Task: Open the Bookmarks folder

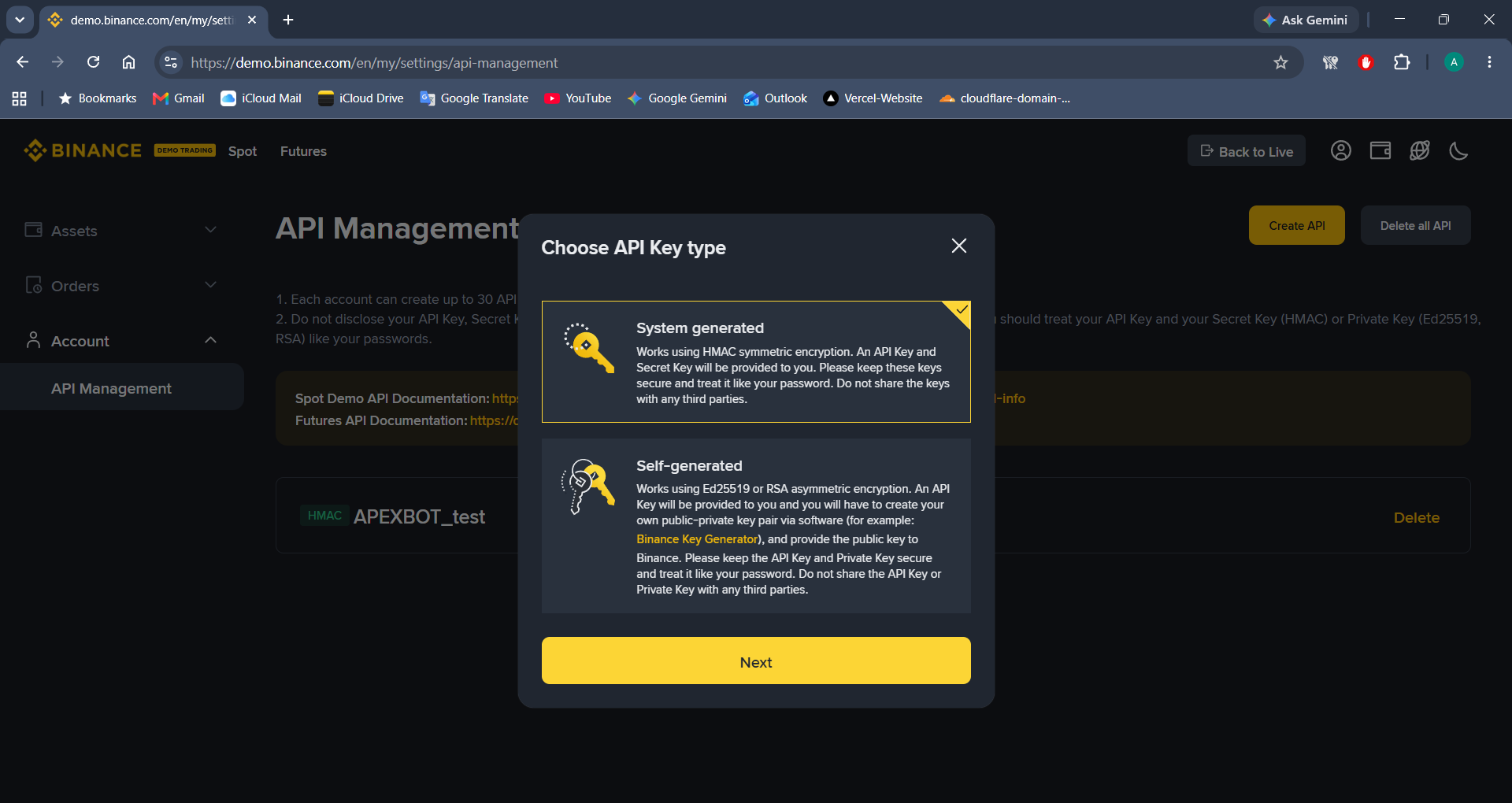Action: coord(98,98)
